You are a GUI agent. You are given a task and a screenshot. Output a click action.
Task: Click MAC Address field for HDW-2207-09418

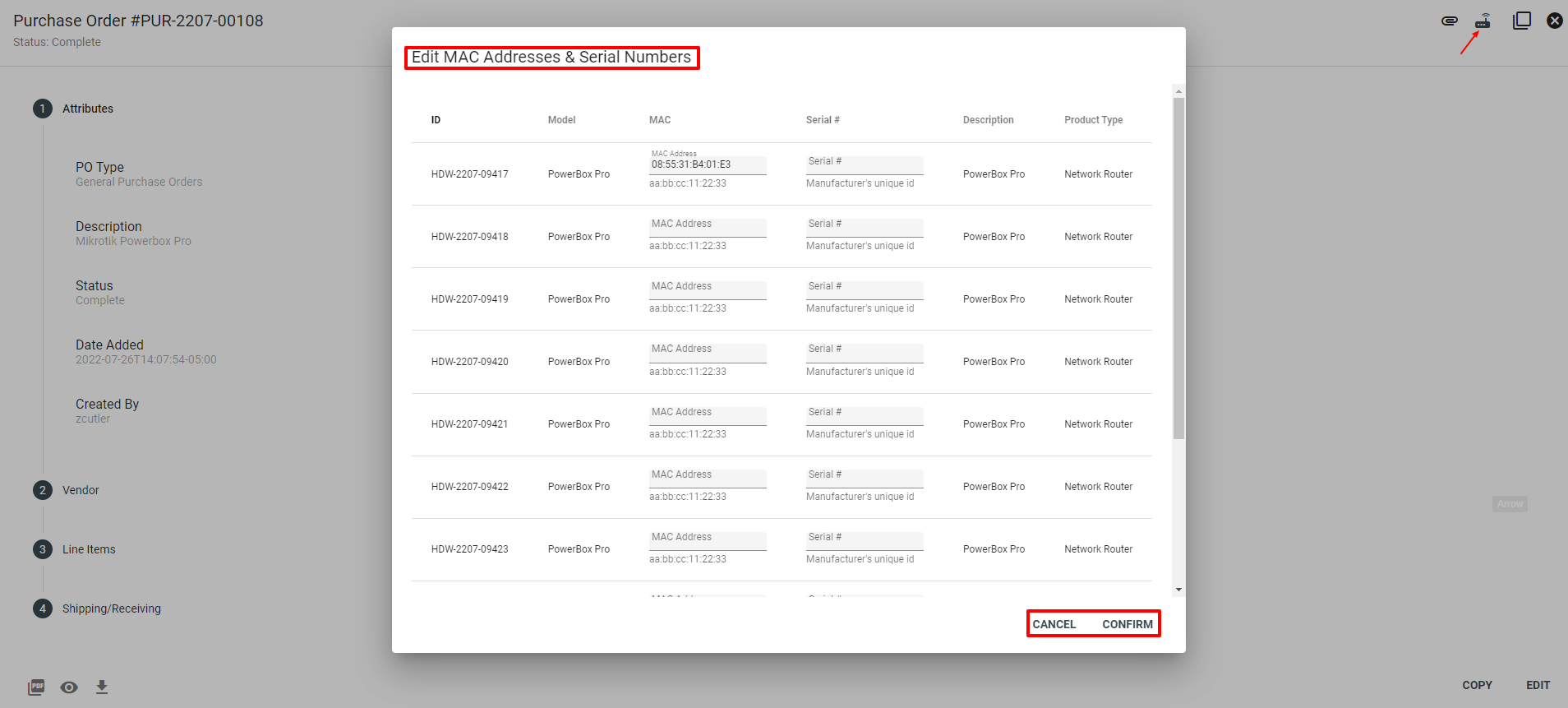(x=708, y=228)
